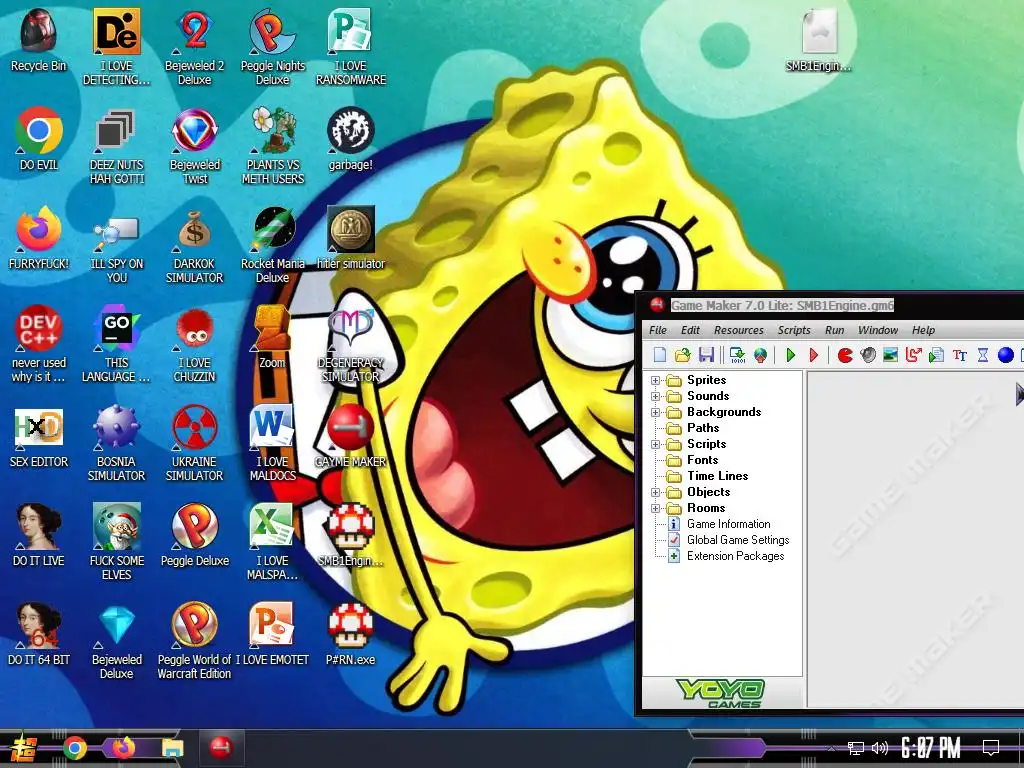This screenshot has height=768, width=1024.
Task: Open File Explorer from taskbar
Action: [x=172, y=748]
